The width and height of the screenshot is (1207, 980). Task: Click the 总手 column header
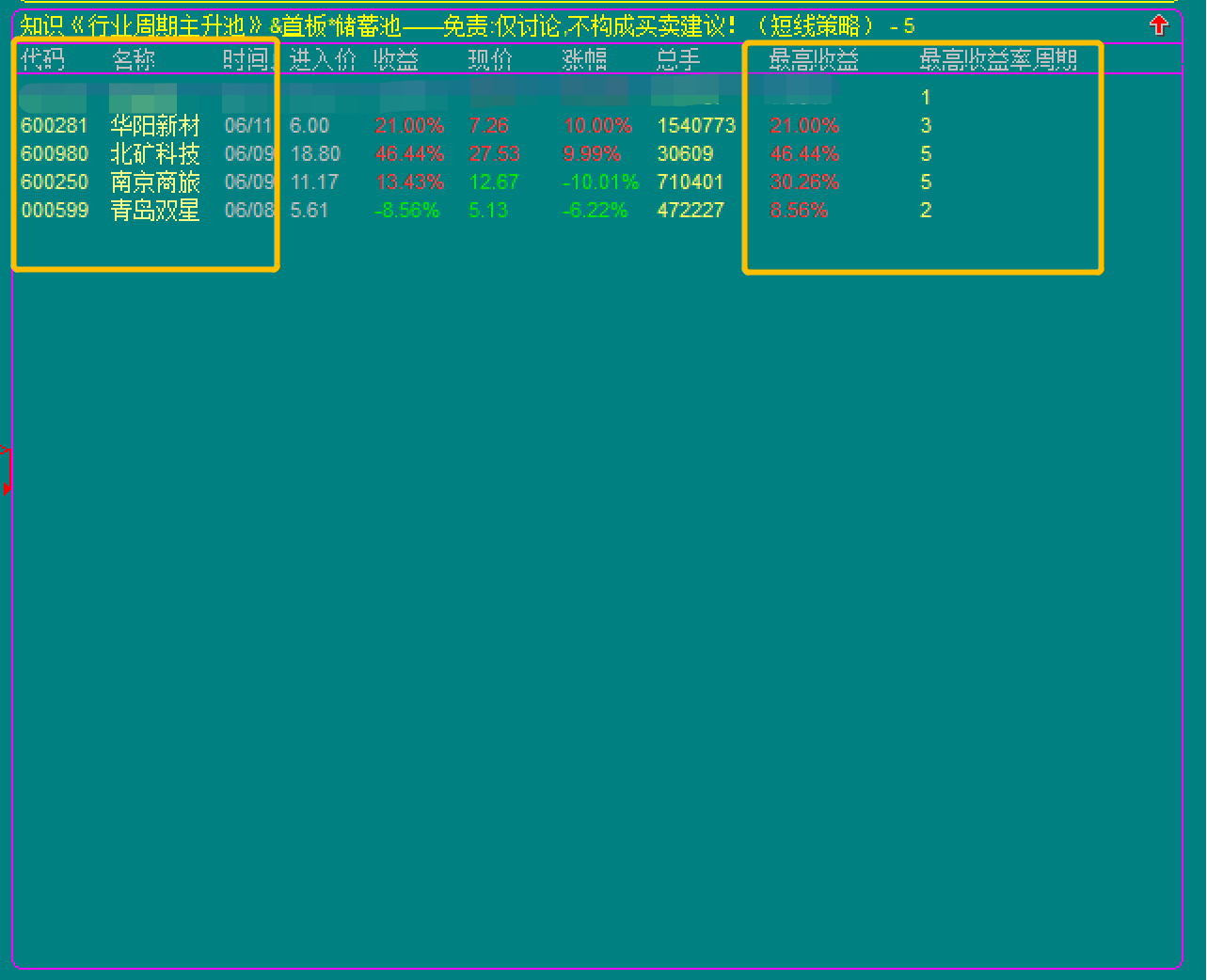click(x=678, y=60)
